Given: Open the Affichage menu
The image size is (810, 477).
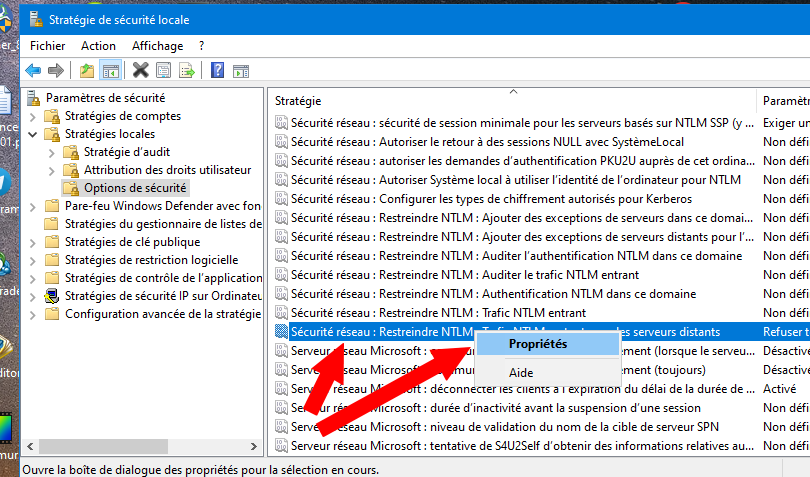Looking at the screenshot, I should [x=158, y=46].
